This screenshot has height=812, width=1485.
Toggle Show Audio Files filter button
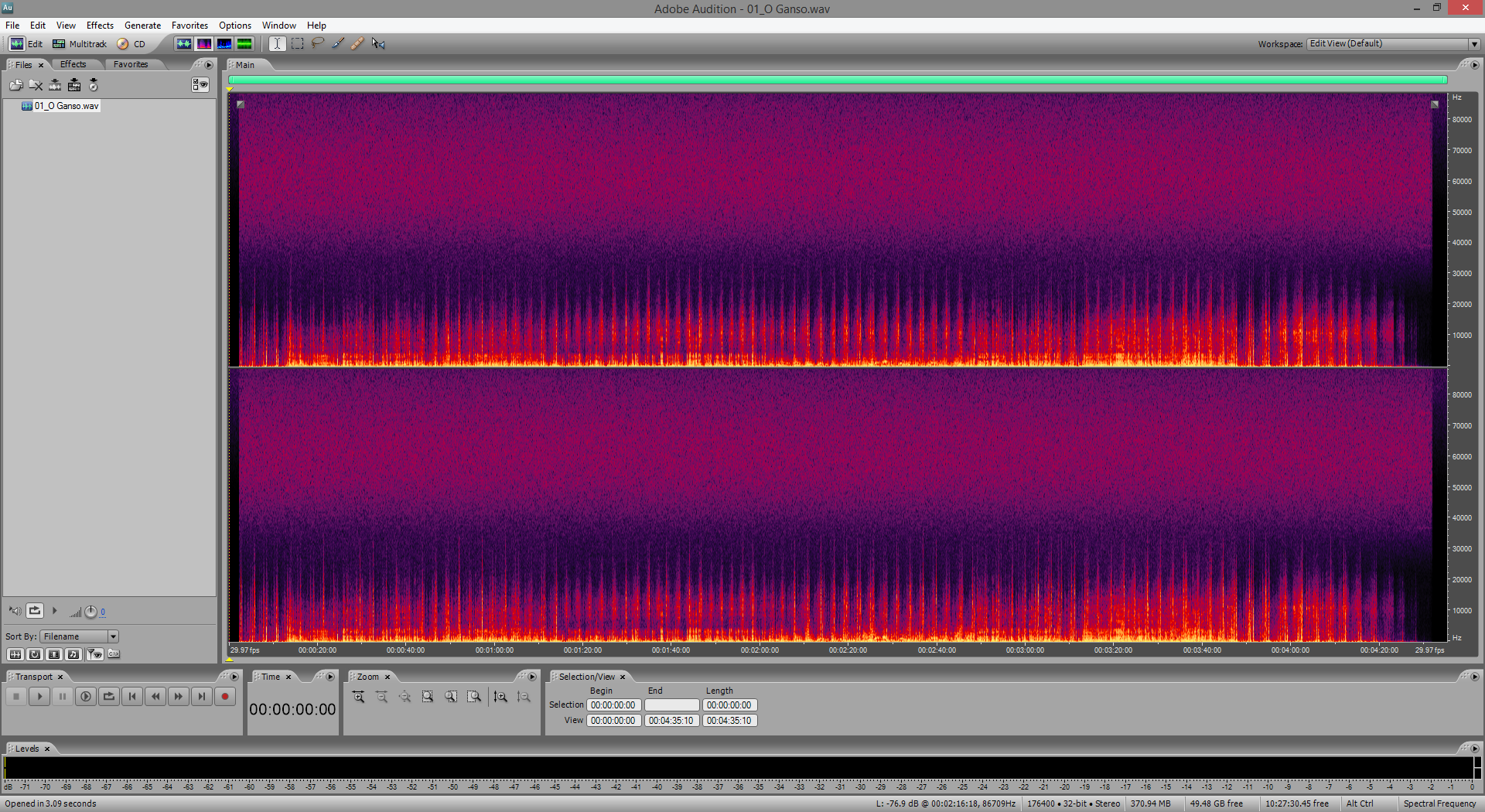pos(15,654)
